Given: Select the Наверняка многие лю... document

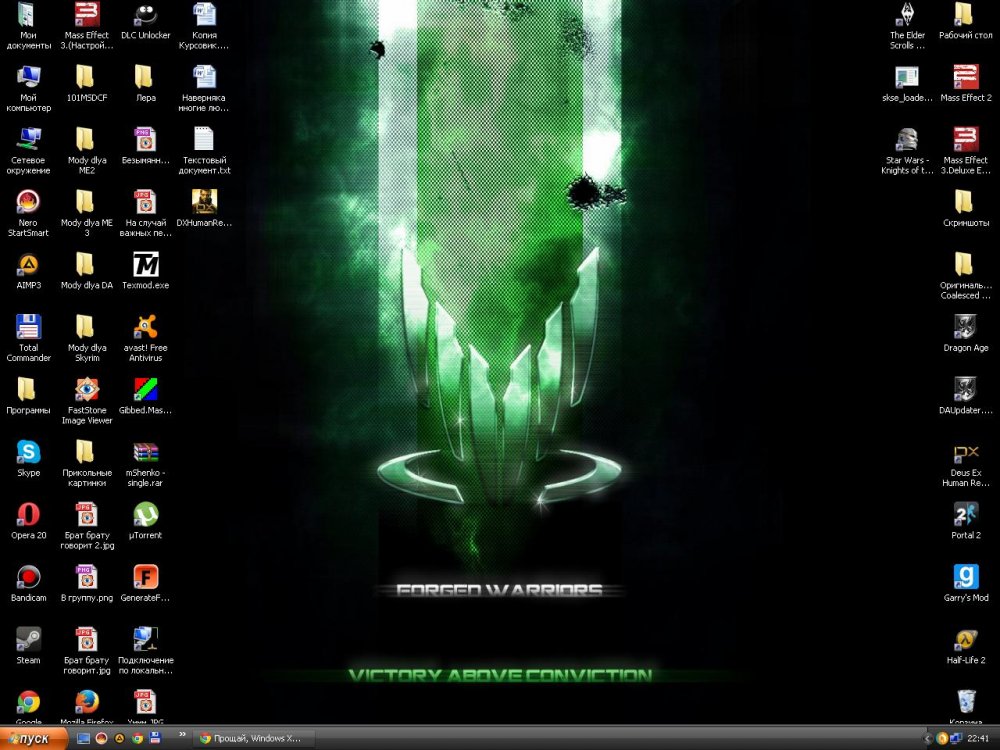Looking at the screenshot, I should (204, 88).
